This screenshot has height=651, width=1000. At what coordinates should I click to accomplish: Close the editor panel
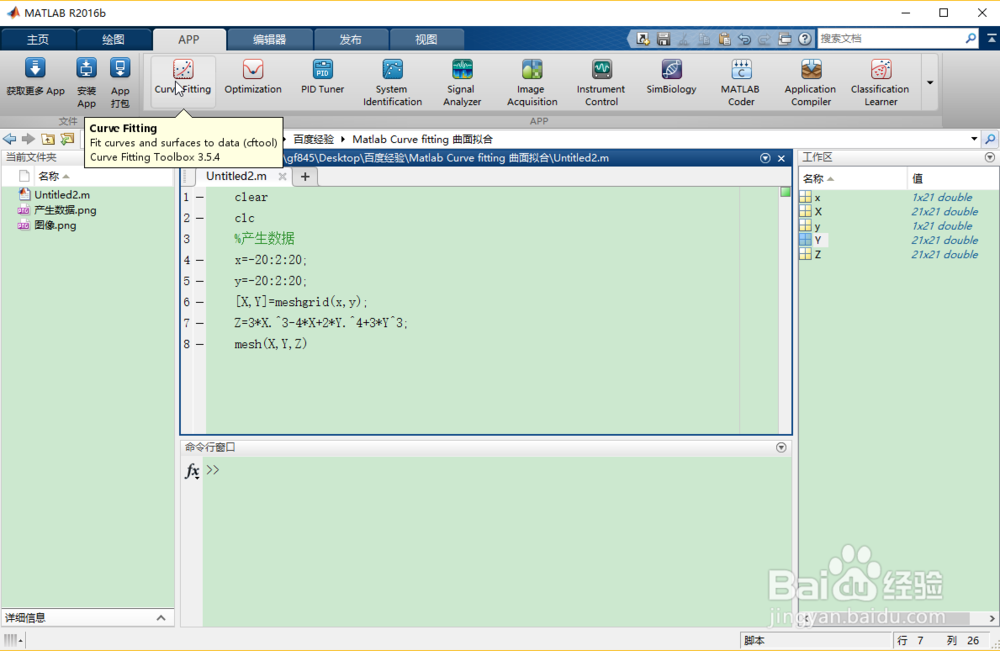point(781,158)
